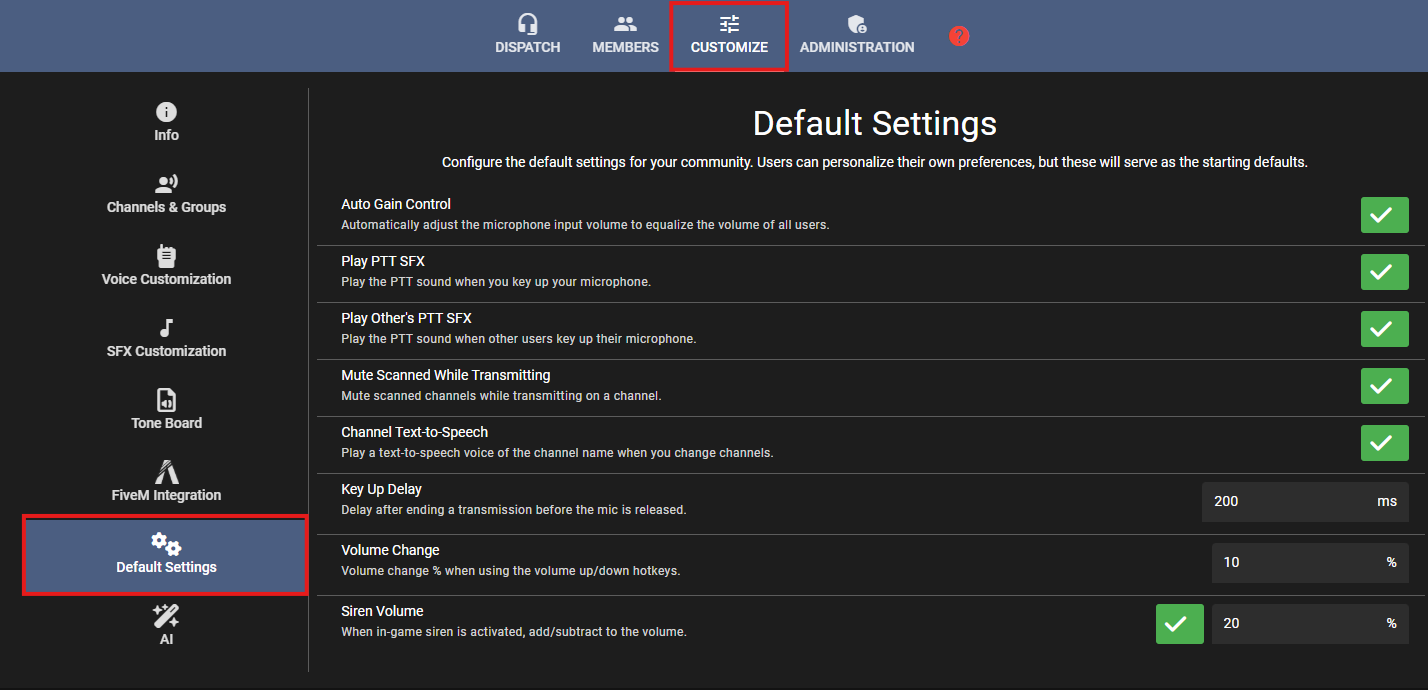Turn off Play Other's PTT SFX
Image resolution: width=1428 pixels, height=690 pixels.
coord(1384,329)
